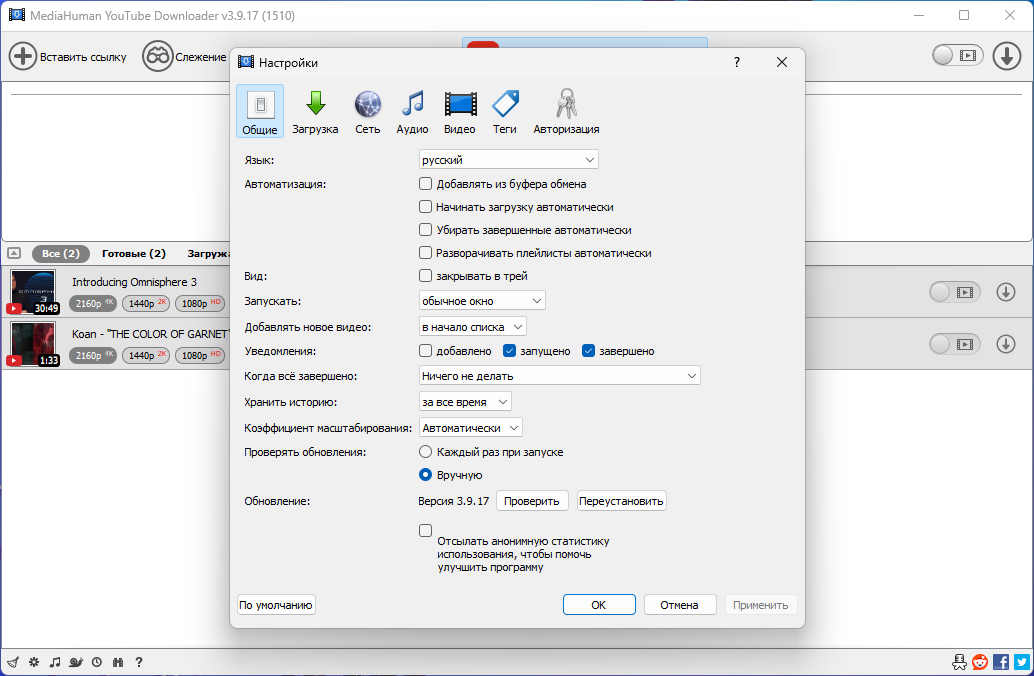
Task: Click the broom clear-list icon in status bar
Action: (13, 662)
